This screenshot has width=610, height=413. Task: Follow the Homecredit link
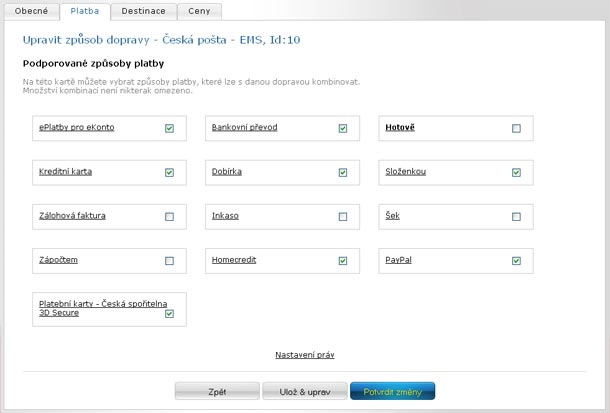[234, 260]
